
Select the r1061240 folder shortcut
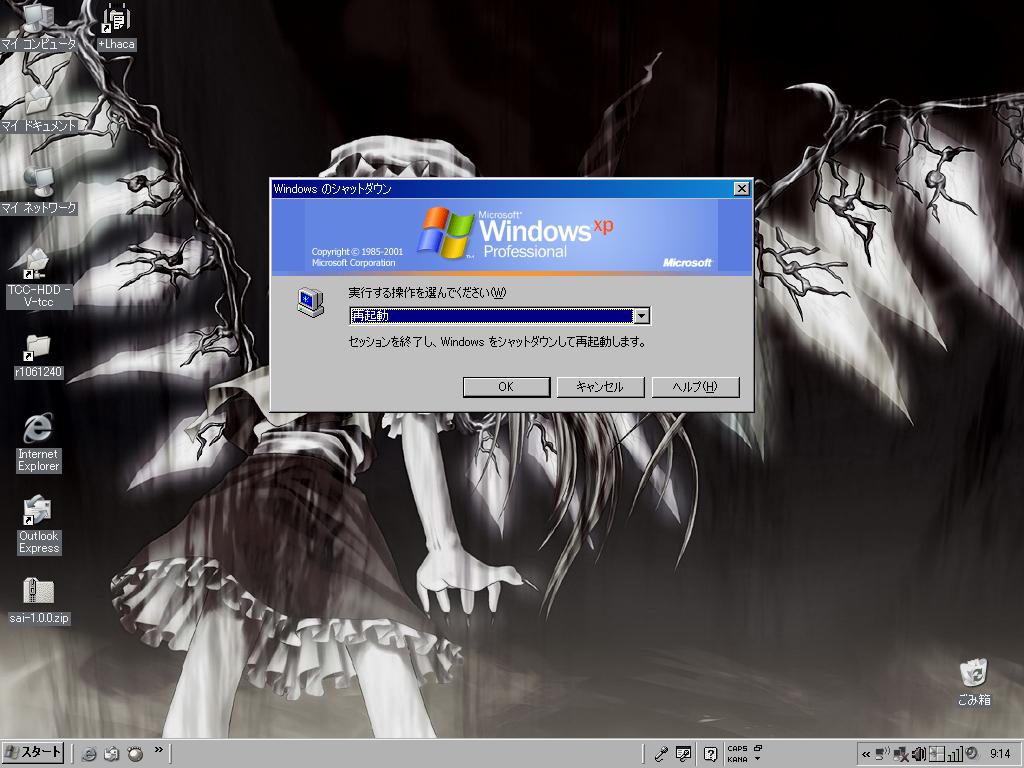(x=39, y=357)
